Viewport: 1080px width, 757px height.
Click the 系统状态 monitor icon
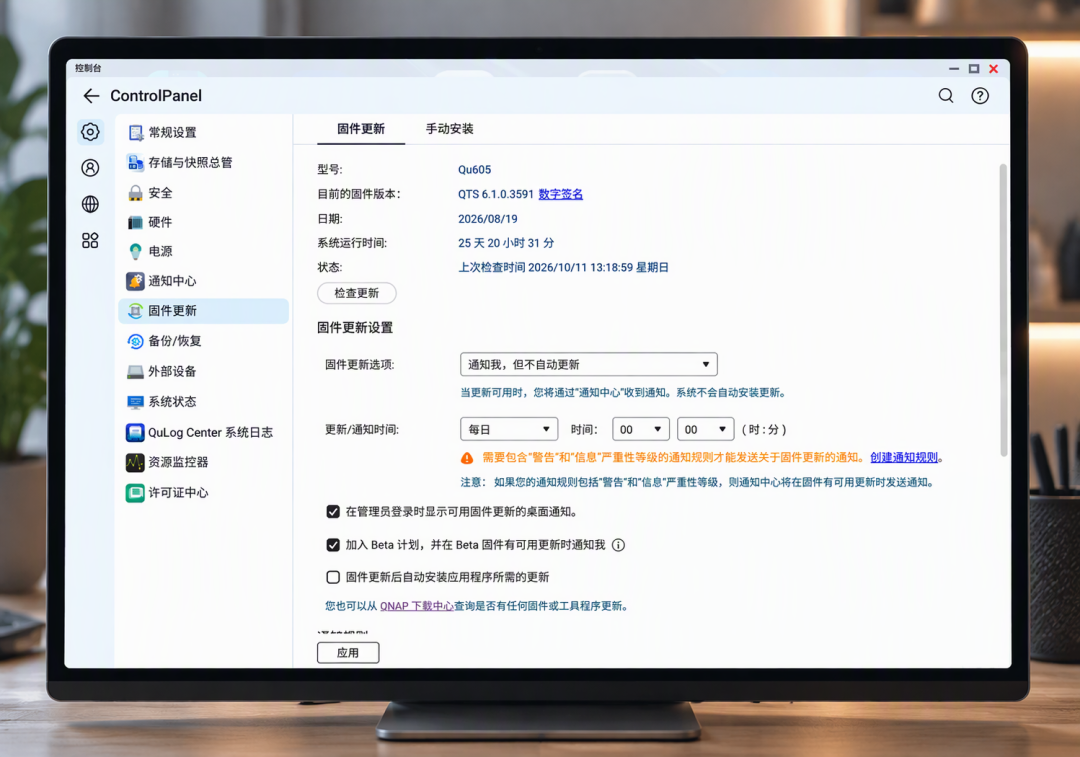click(x=136, y=402)
